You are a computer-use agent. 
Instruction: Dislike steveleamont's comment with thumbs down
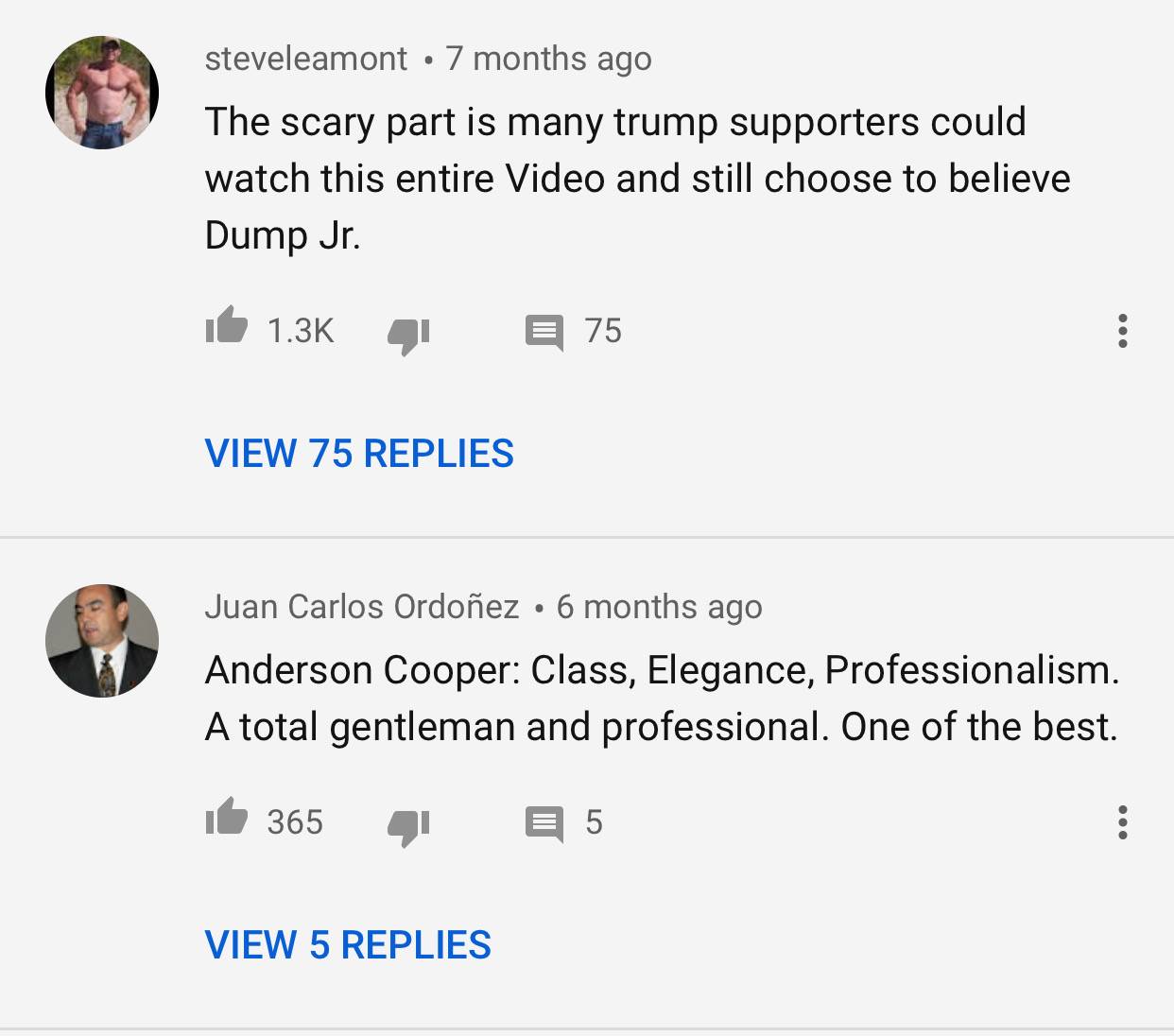point(408,335)
